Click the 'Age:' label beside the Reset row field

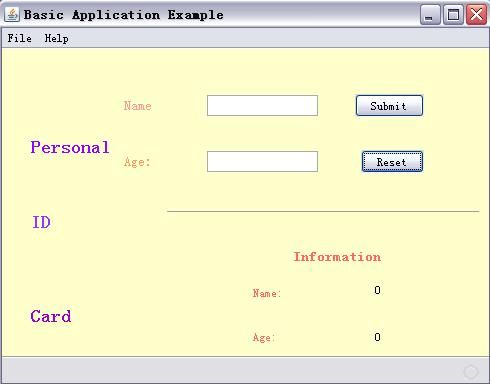pyautogui.click(x=137, y=162)
